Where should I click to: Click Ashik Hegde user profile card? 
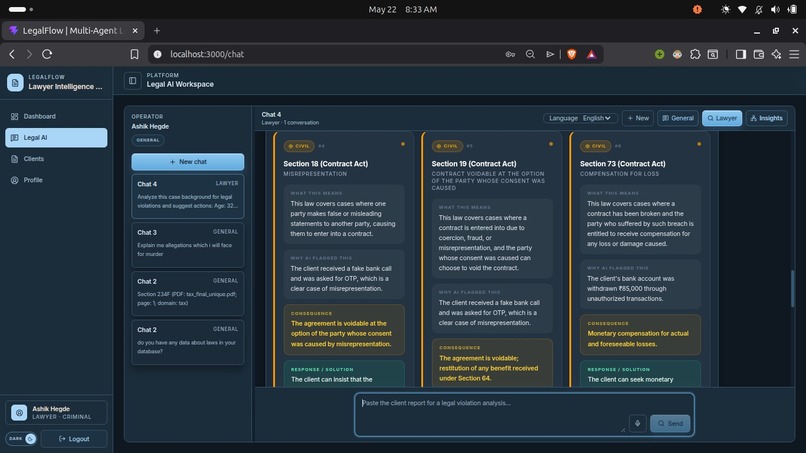click(56, 412)
